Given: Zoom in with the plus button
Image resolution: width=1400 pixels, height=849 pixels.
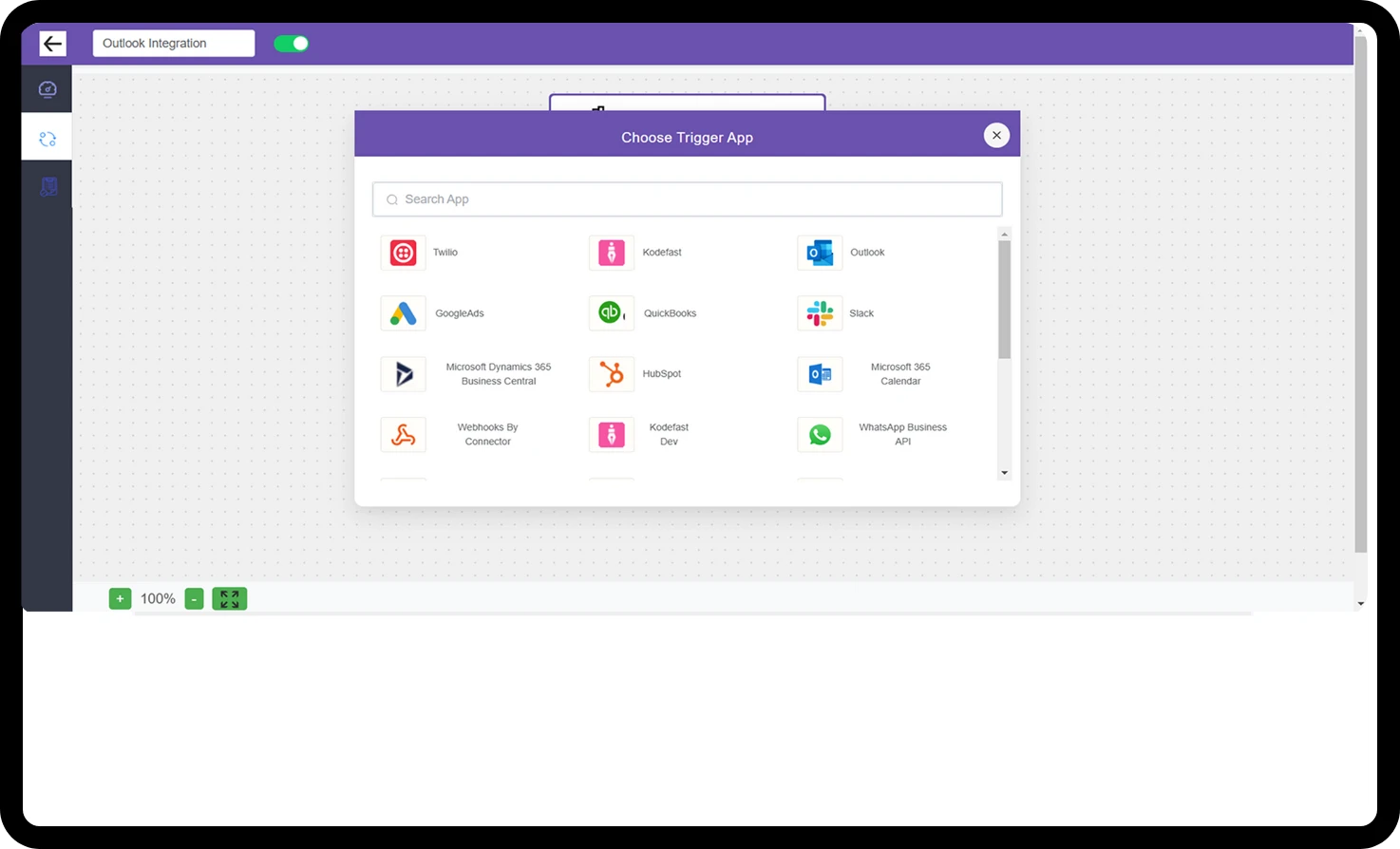Looking at the screenshot, I should pos(120,598).
